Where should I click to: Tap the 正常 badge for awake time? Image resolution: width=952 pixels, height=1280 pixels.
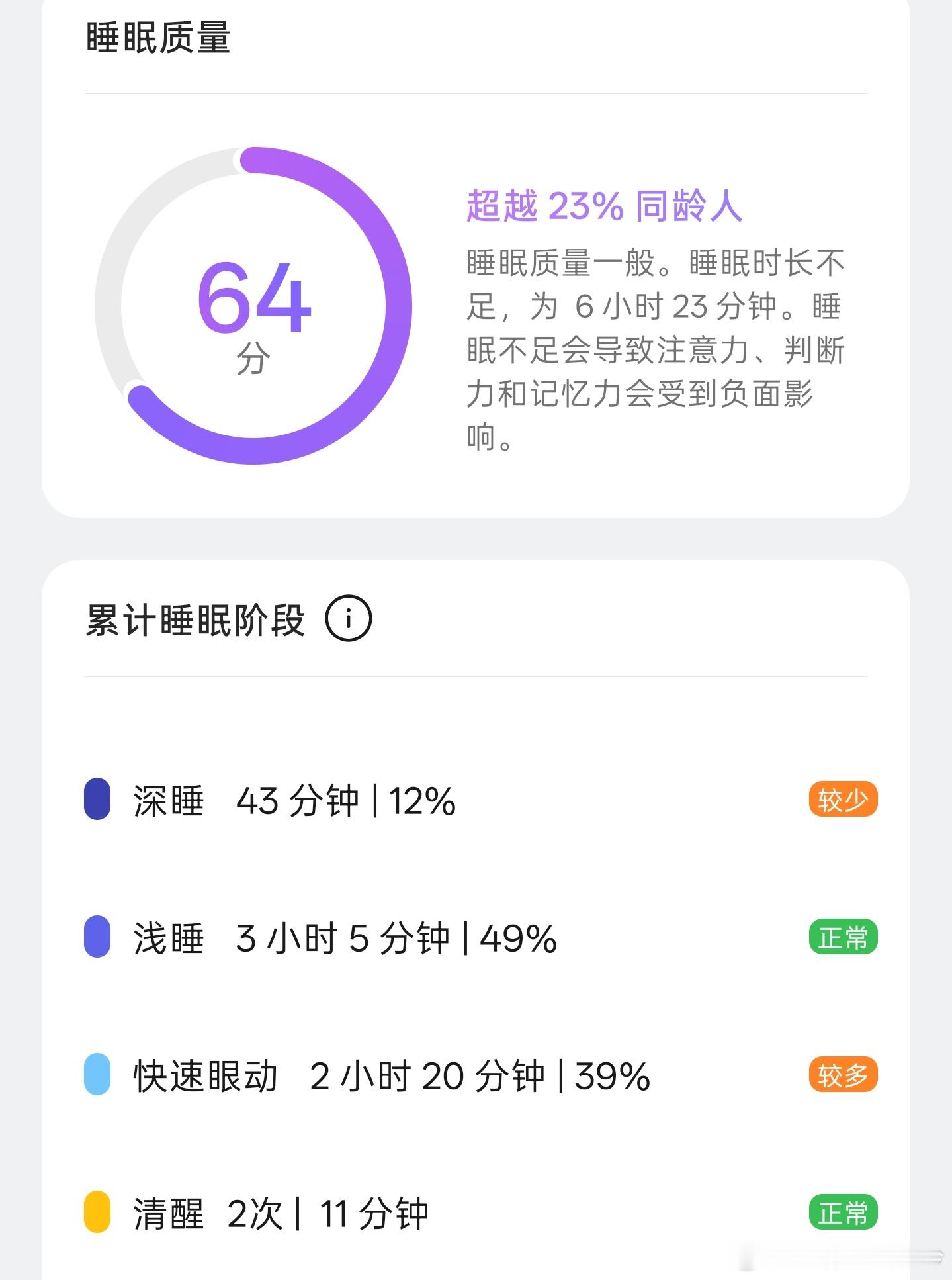[843, 1212]
